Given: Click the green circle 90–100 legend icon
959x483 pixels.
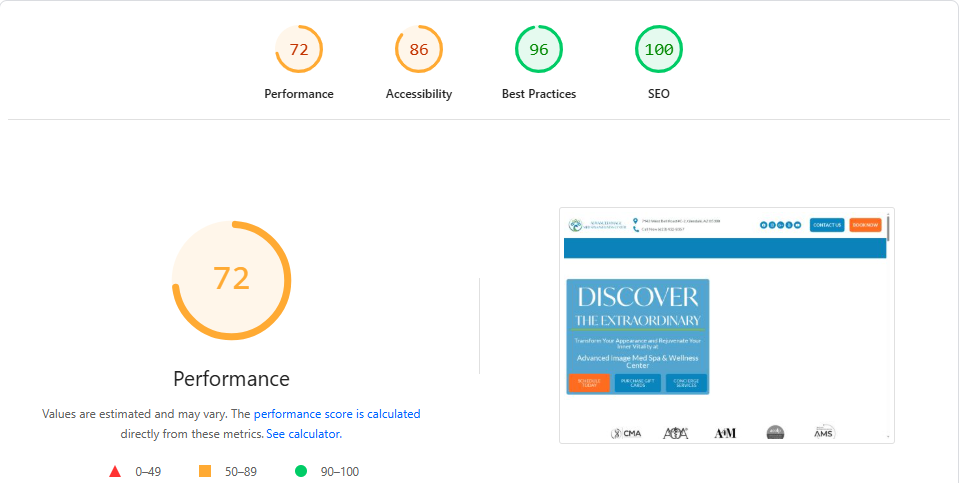Looking at the screenshot, I should (x=301, y=471).
